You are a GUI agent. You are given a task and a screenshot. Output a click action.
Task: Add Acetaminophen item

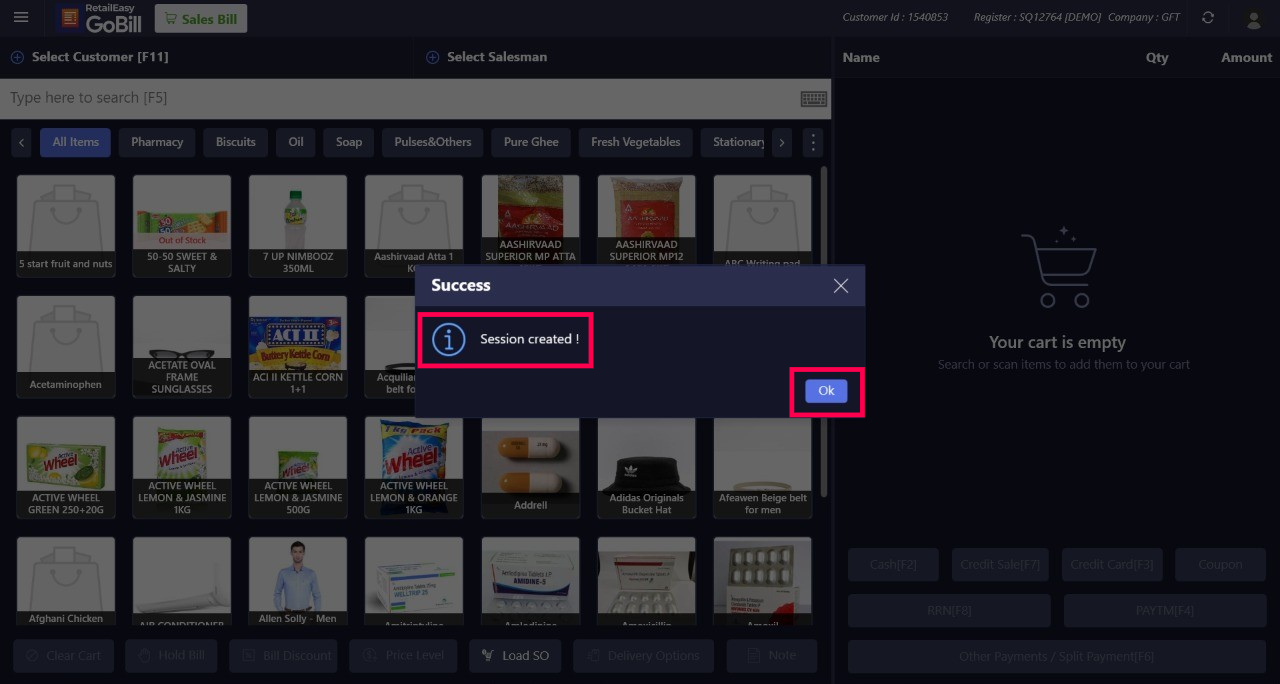66,346
